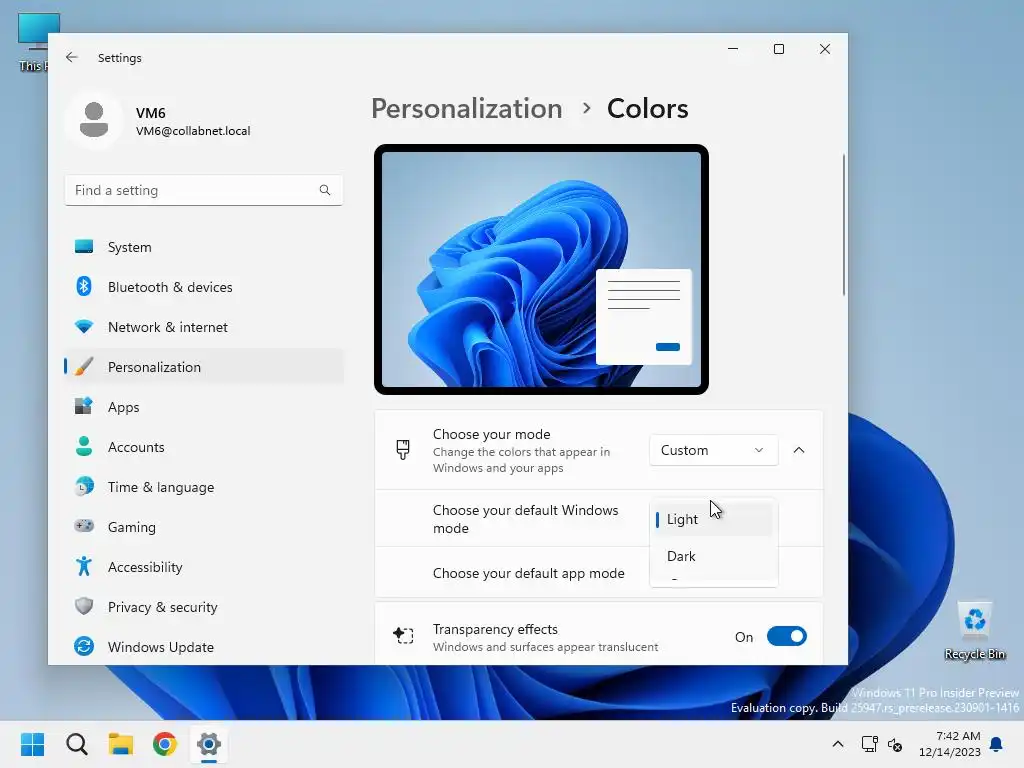This screenshot has width=1024, height=768.
Task: Click the network display tray icon
Action: click(x=869, y=744)
